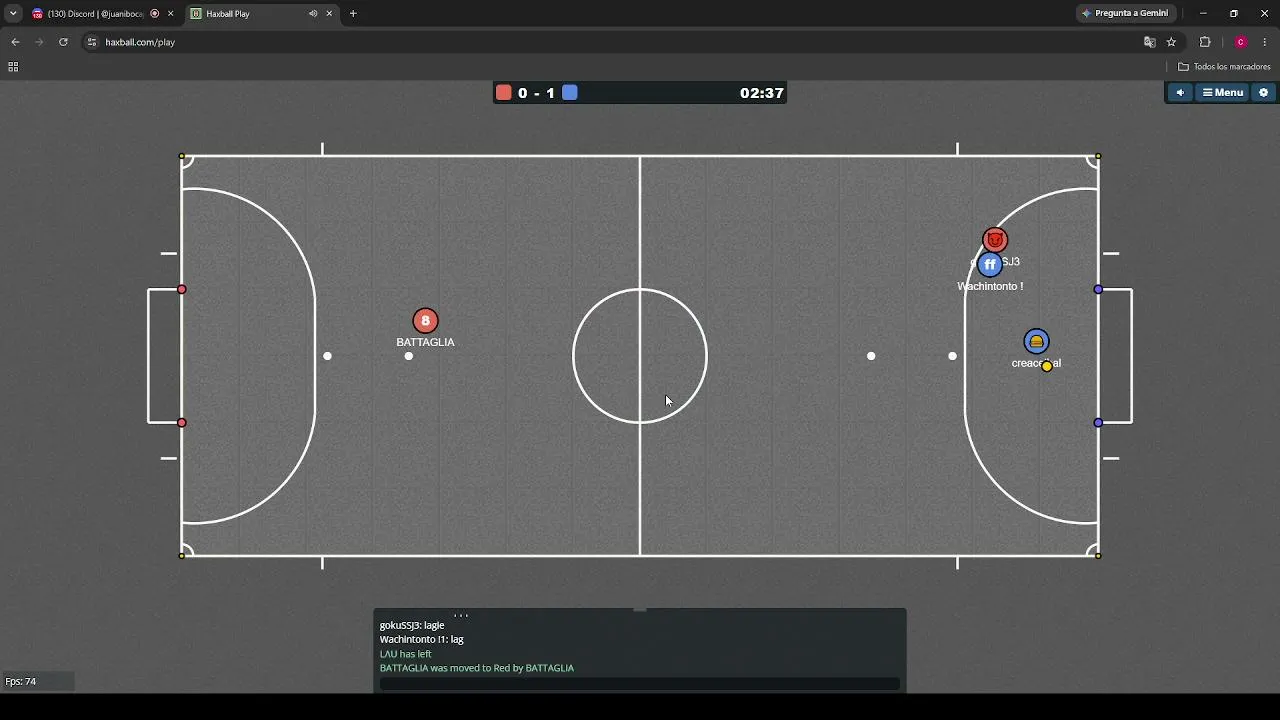Click the Wachintonto !1: lag chat message
1280x720 pixels.
coord(422,639)
